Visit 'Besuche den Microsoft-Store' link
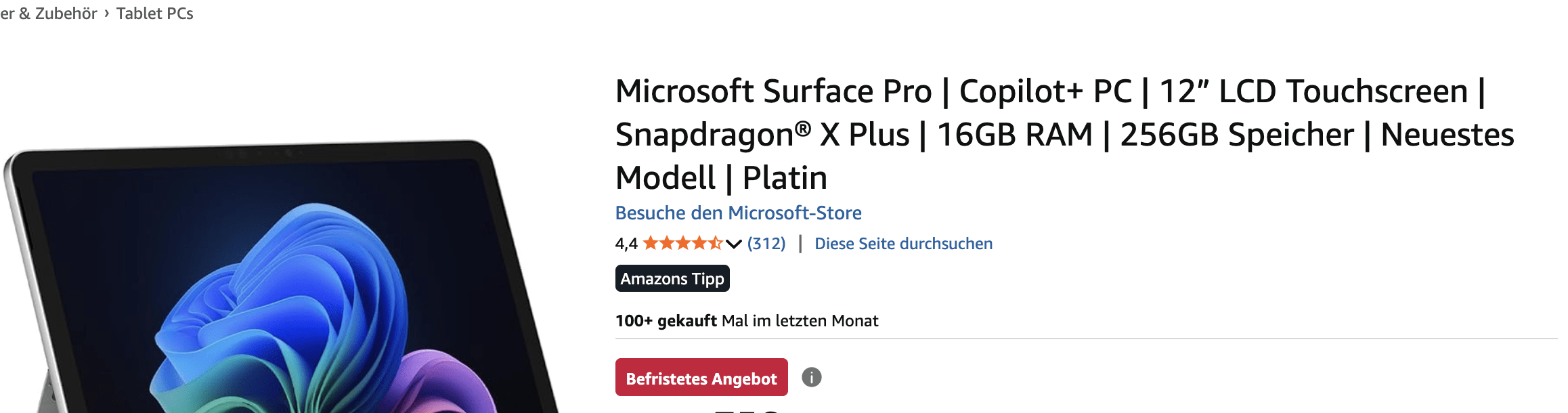This screenshot has width=1568, height=413. tap(738, 213)
